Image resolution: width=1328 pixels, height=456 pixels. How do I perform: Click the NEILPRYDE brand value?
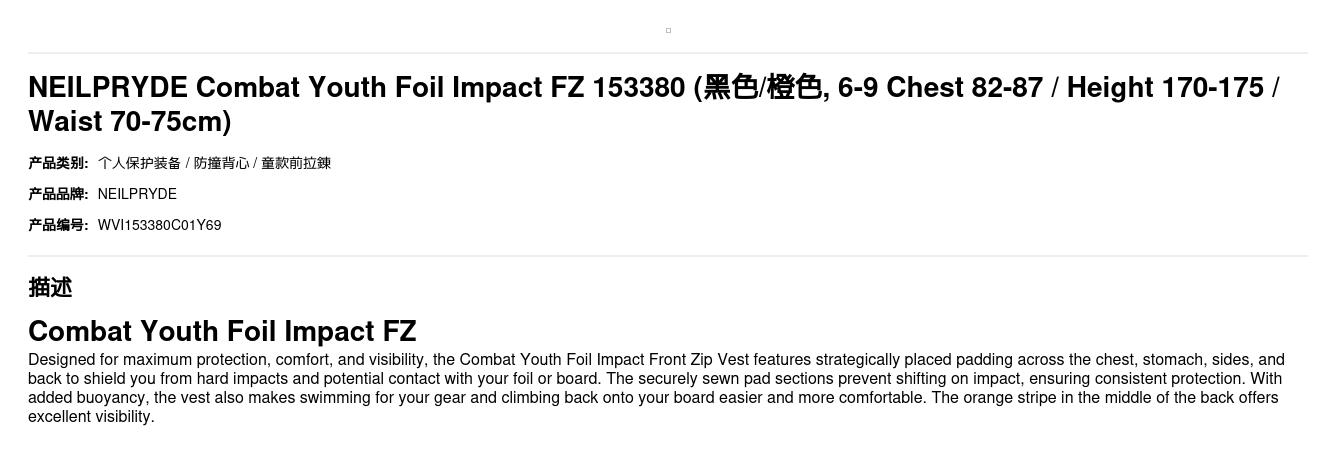pos(137,194)
